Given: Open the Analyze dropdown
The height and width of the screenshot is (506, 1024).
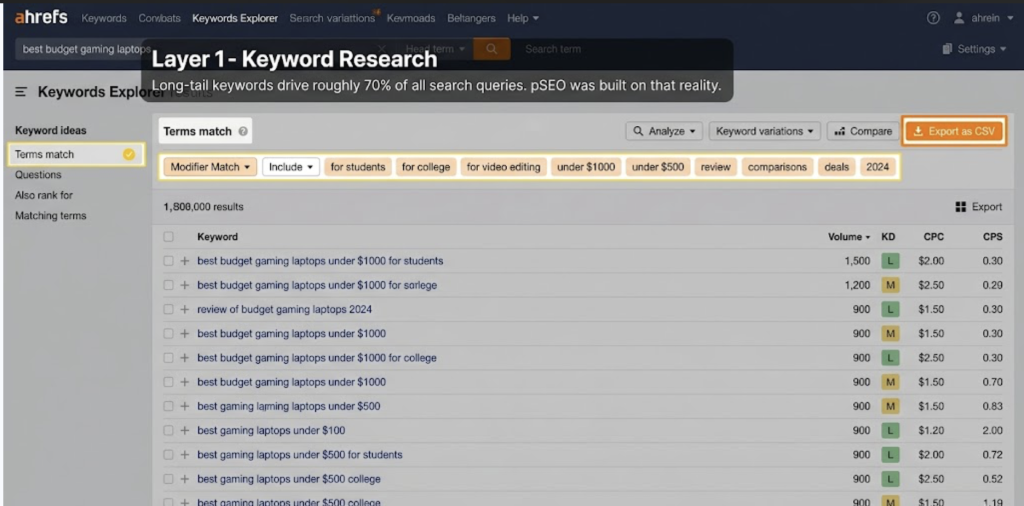Looking at the screenshot, I should click(x=664, y=131).
